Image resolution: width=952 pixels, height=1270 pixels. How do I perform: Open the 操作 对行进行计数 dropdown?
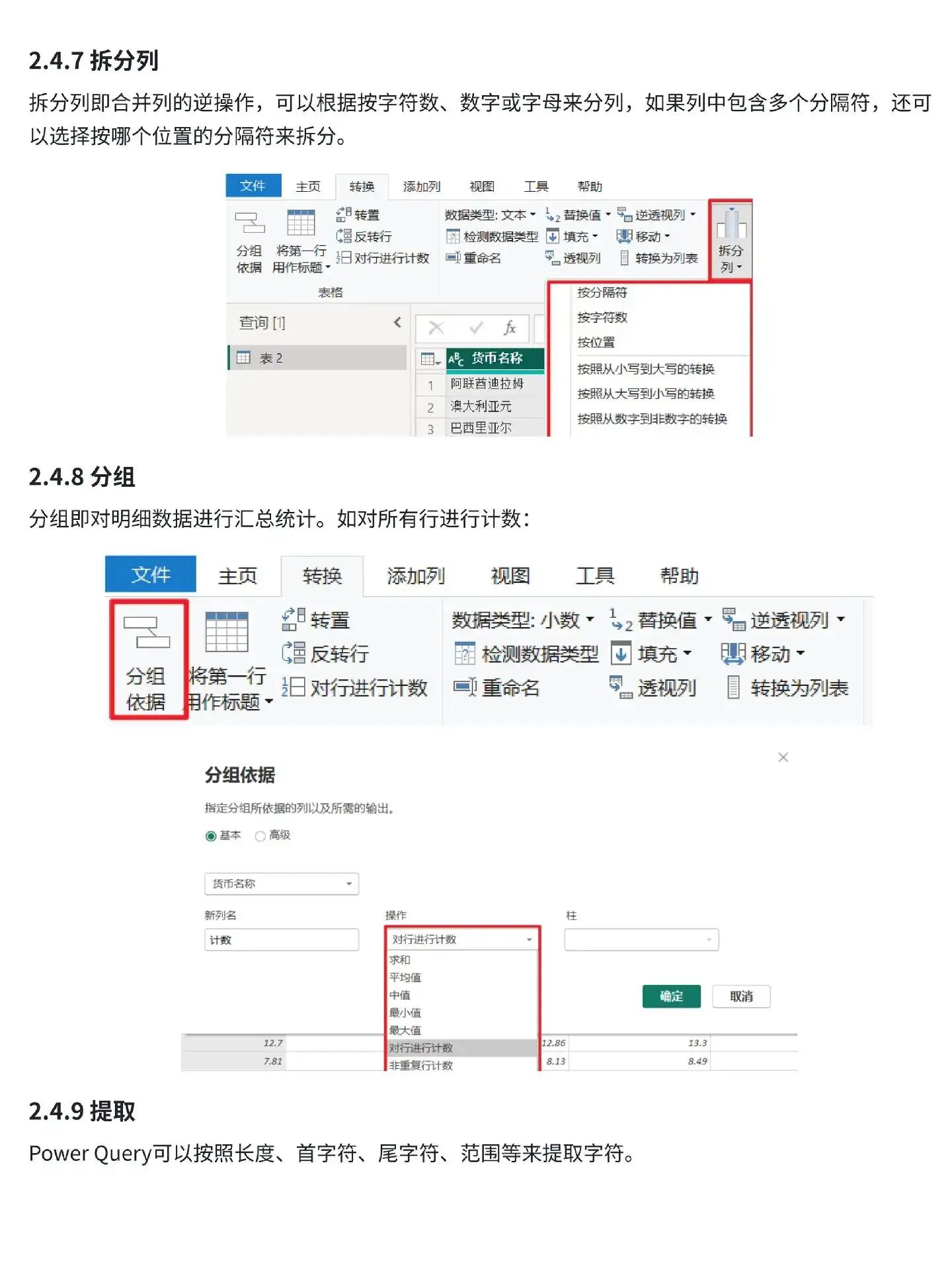point(463,939)
